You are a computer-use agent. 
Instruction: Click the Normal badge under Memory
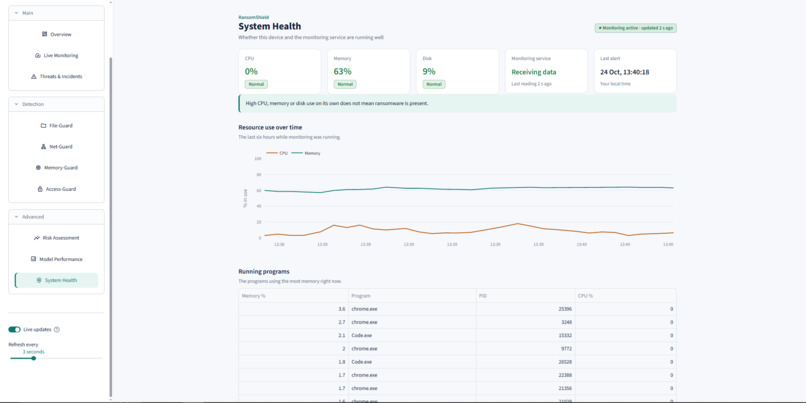click(345, 84)
